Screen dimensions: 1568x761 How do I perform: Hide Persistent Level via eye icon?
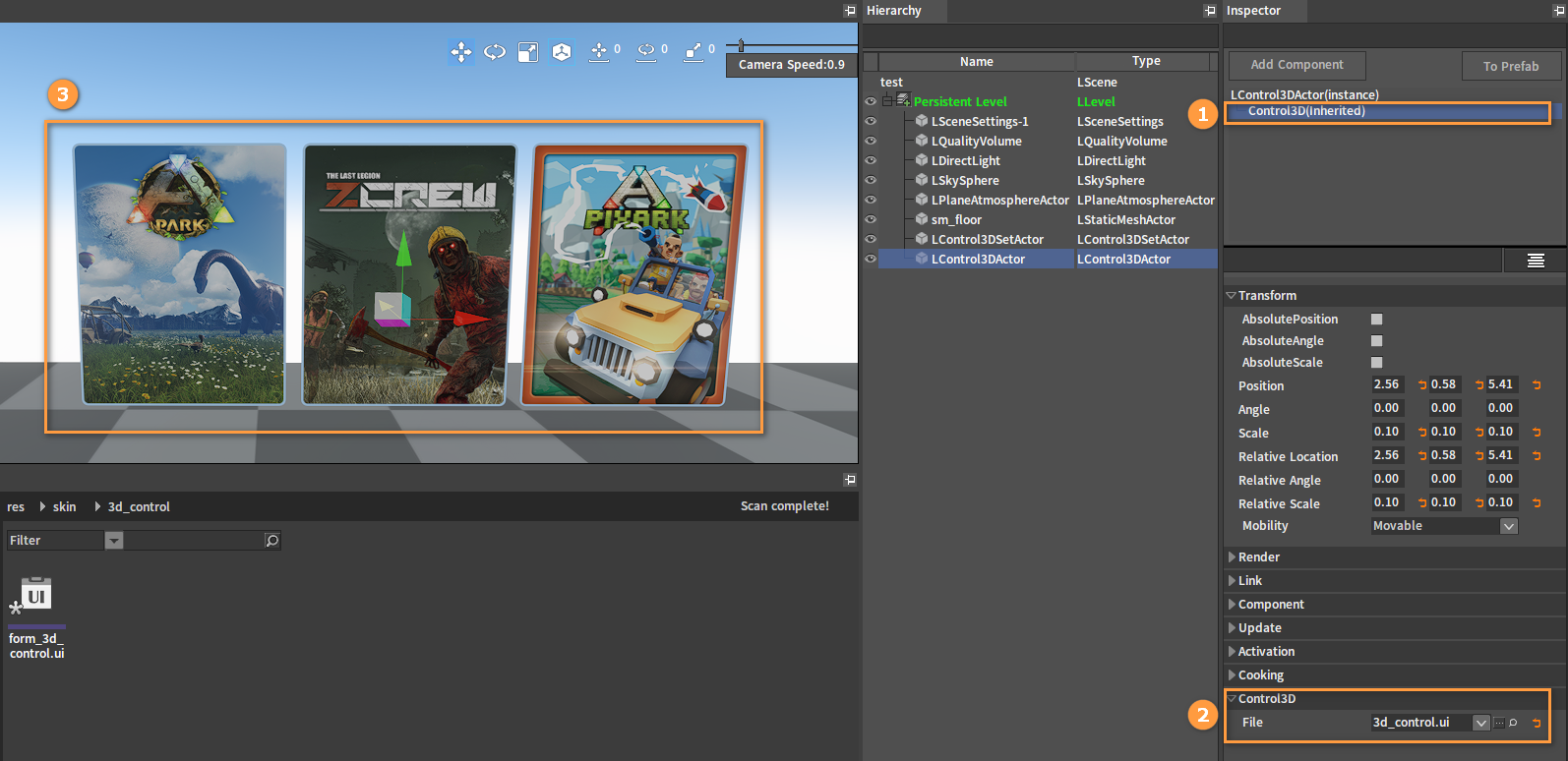(871, 101)
